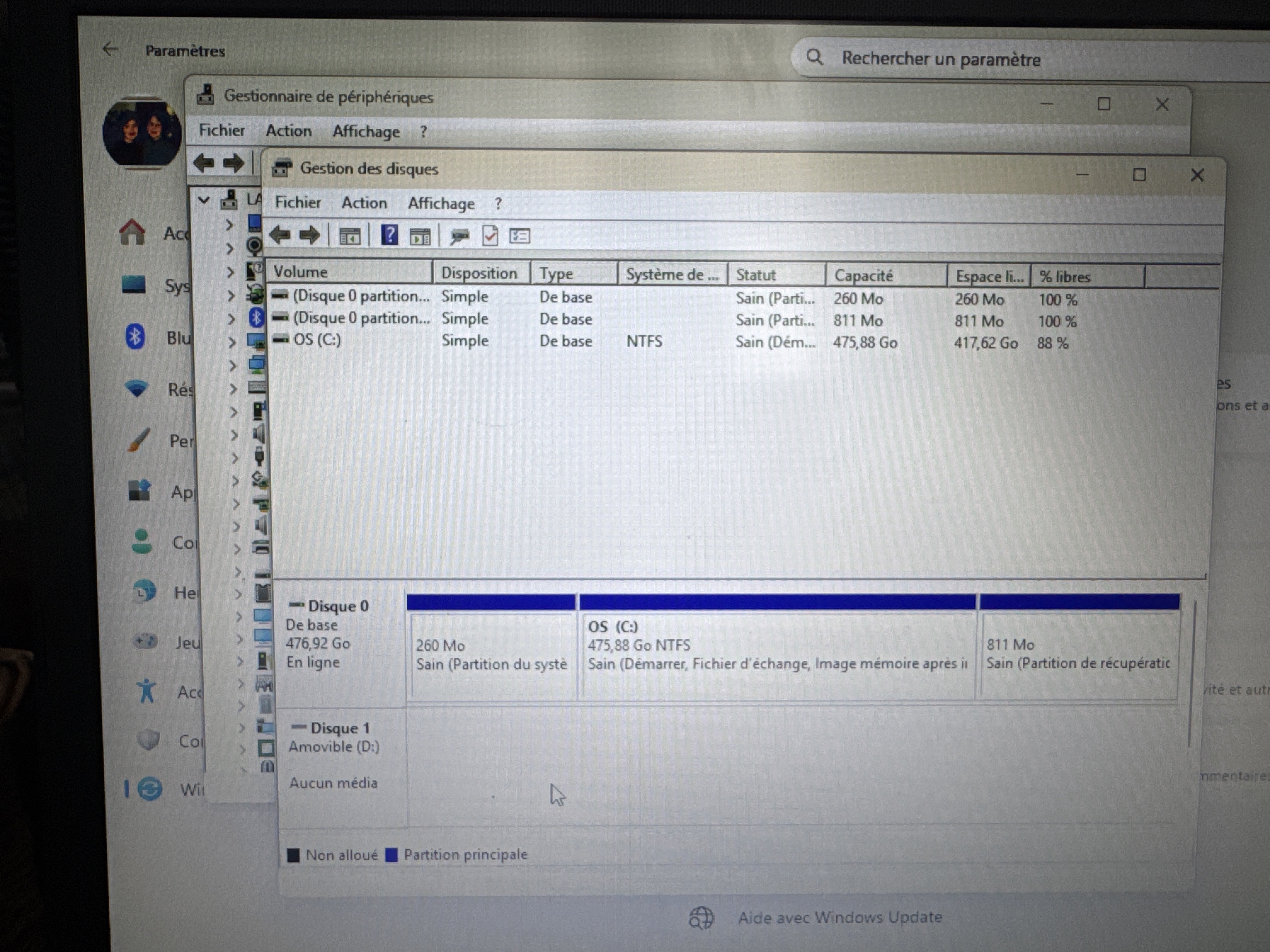Sort by the Capacité column header

coord(886,275)
